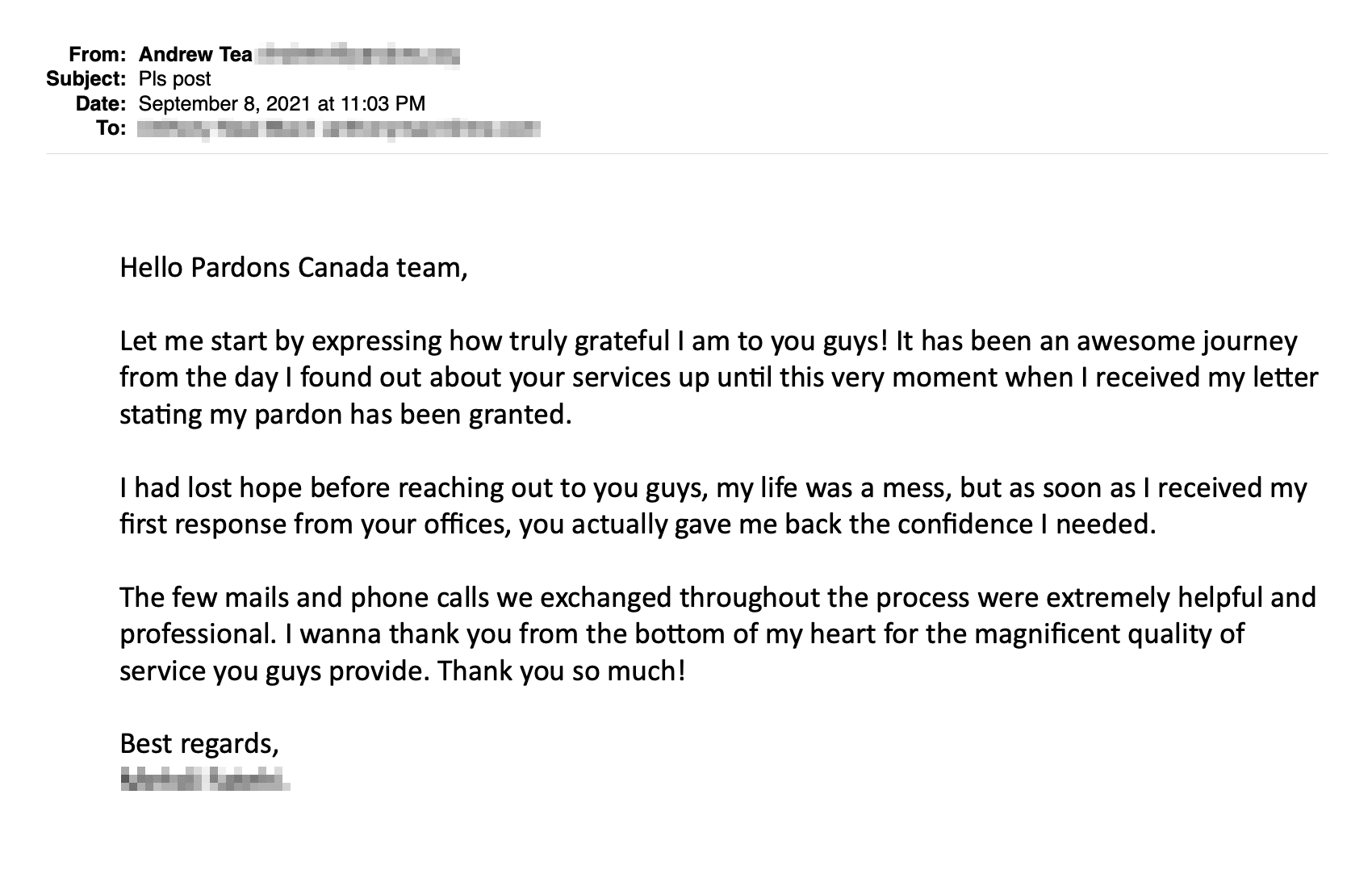Select the subject line Pls post
The image size is (1372, 878).
[174, 79]
